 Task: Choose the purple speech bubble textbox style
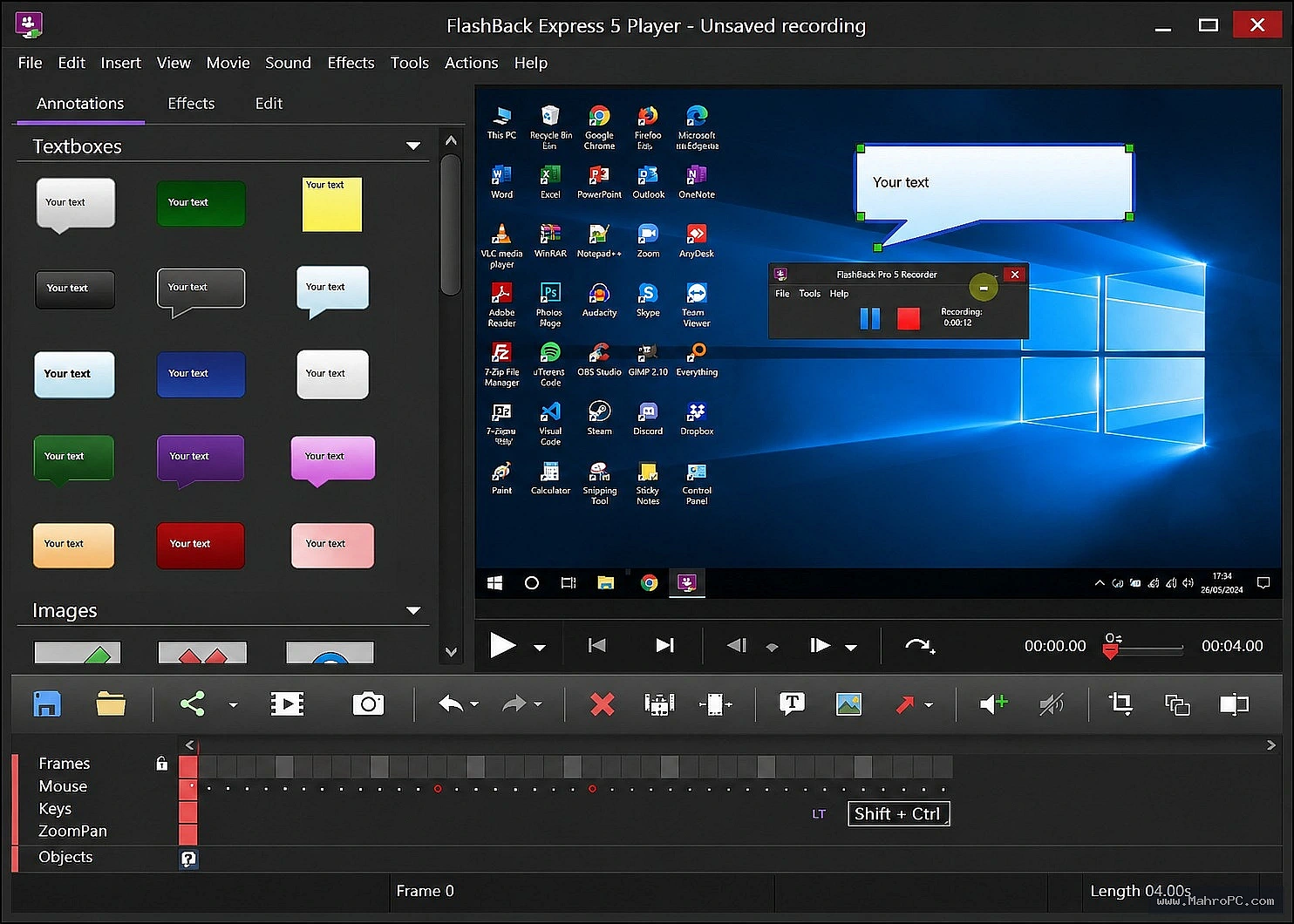(x=201, y=459)
